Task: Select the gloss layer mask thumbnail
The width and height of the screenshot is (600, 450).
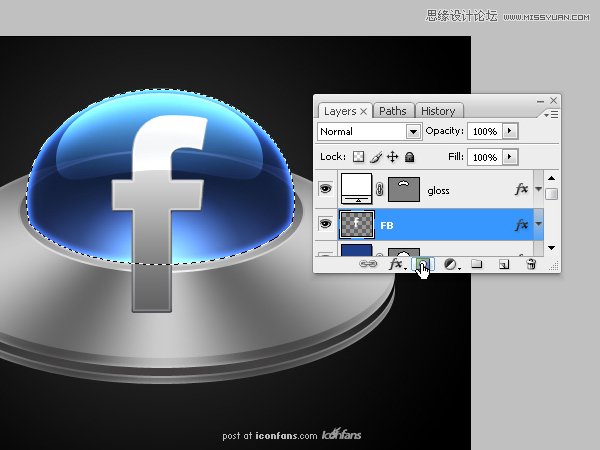Action: click(x=404, y=189)
